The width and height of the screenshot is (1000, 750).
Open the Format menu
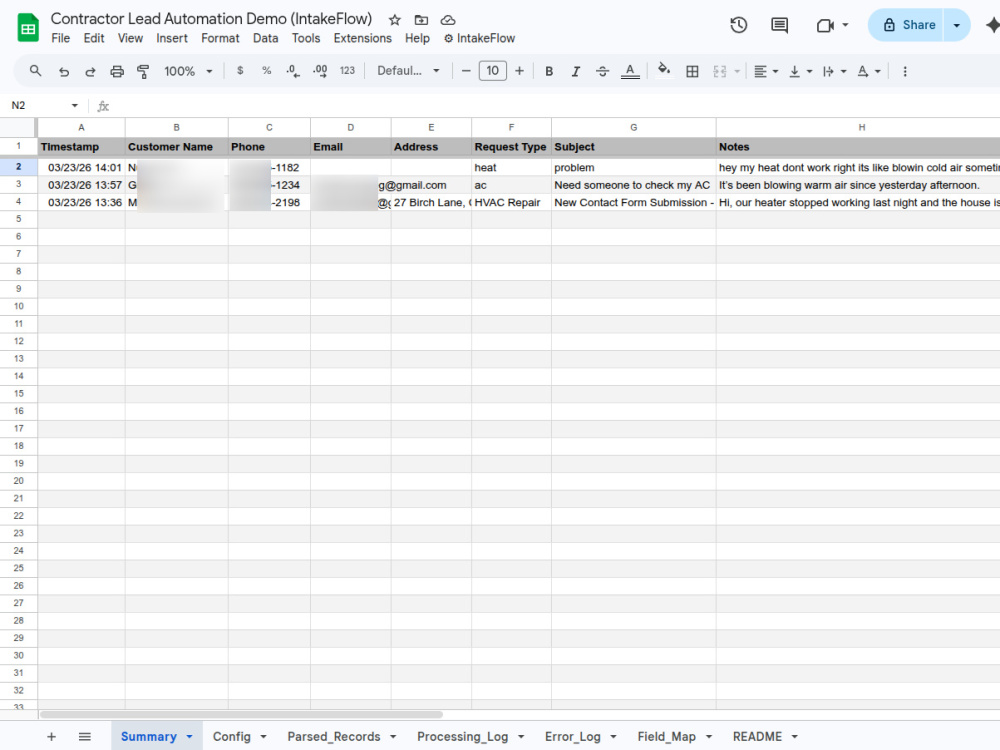tap(220, 38)
